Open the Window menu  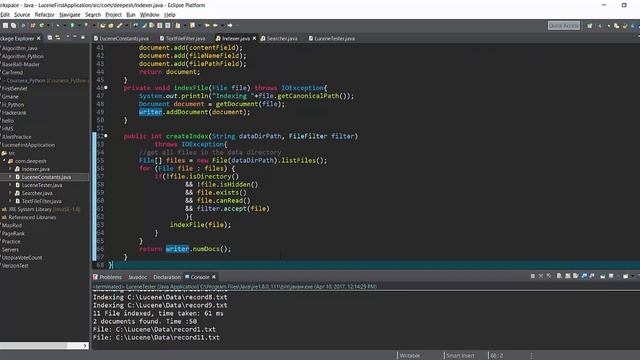[149, 15]
